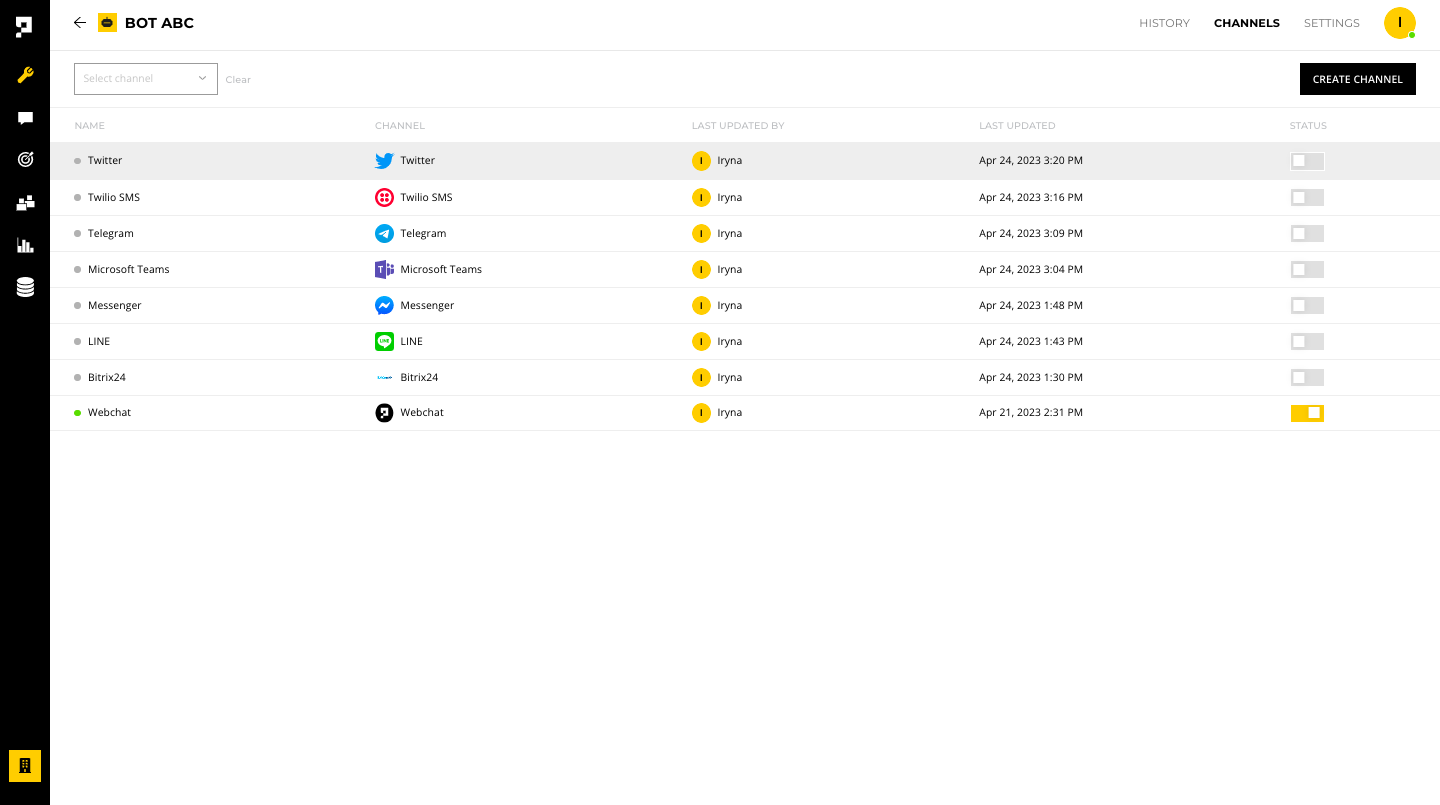This screenshot has width=1440, height=805.
Task: Click Iryna's avatar in the LINE row
Action: point(701,341)
